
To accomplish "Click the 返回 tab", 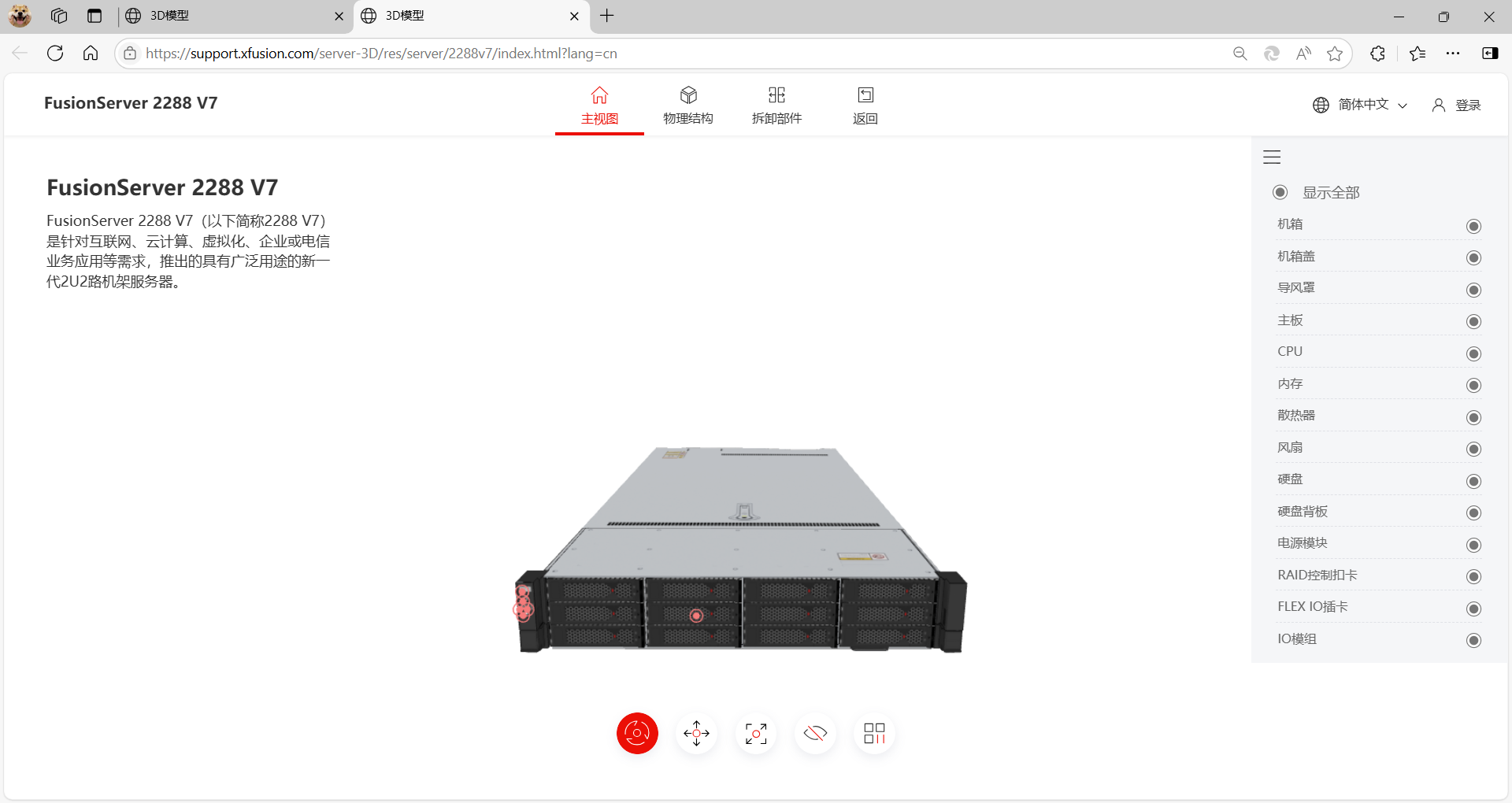I will coord(865,106).
